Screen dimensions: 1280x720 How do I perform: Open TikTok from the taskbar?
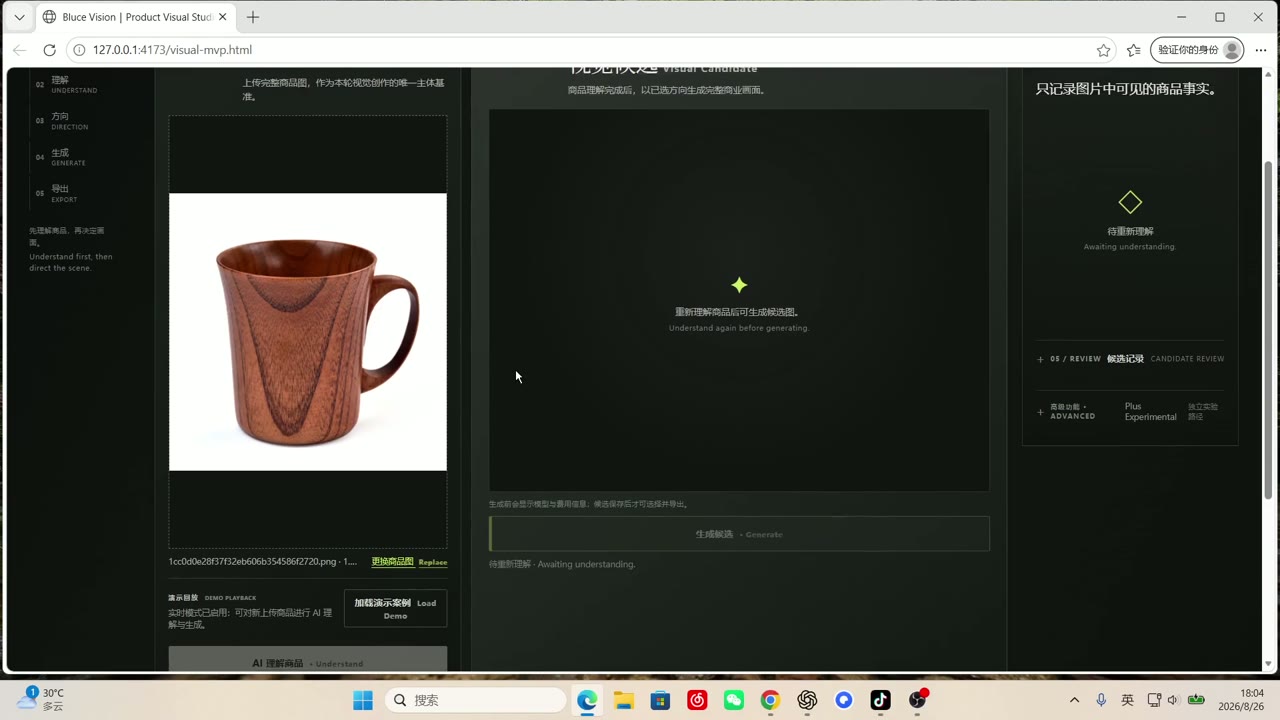(x=880, y=700)
